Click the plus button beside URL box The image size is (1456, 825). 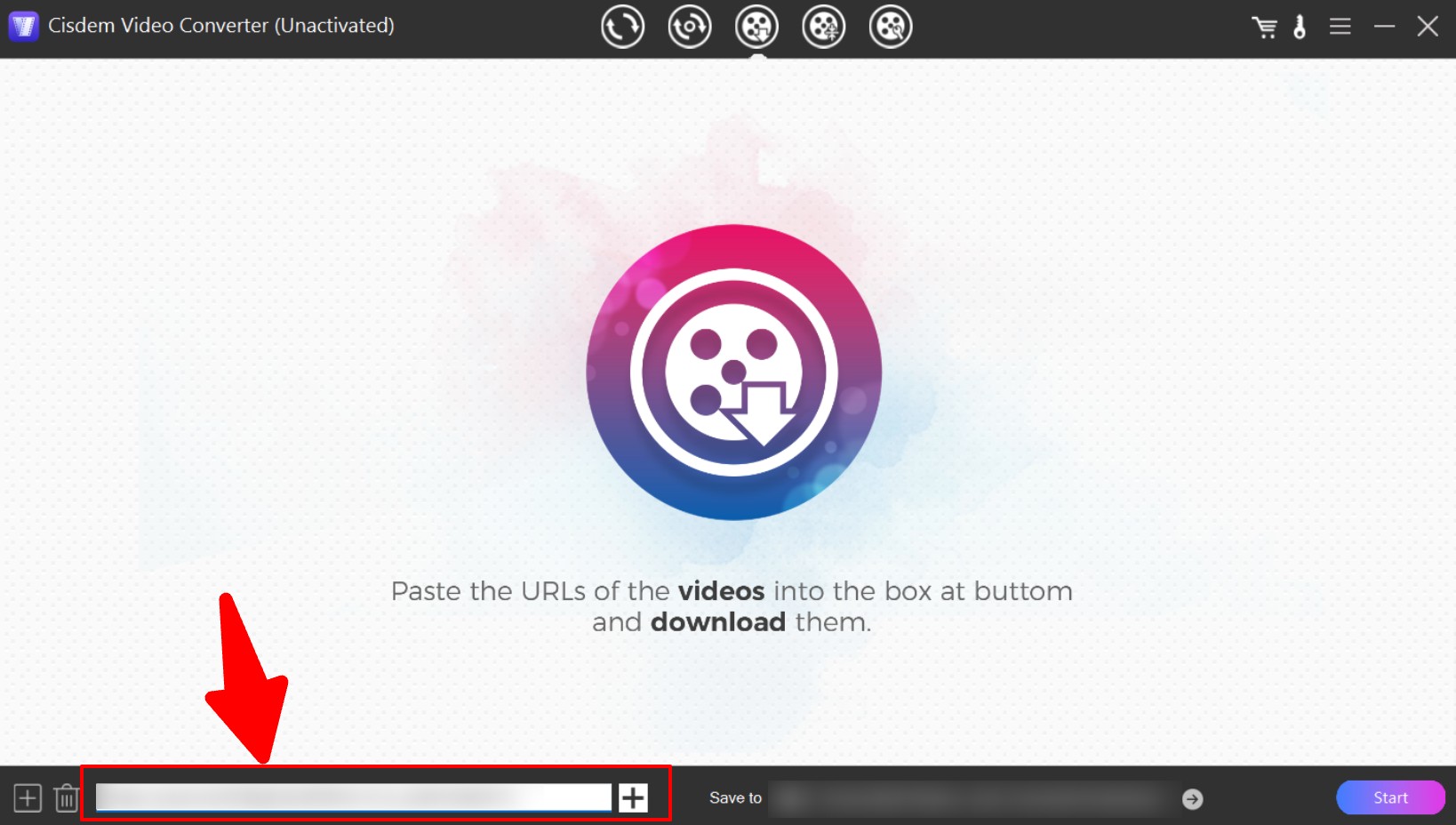(633, 797)
